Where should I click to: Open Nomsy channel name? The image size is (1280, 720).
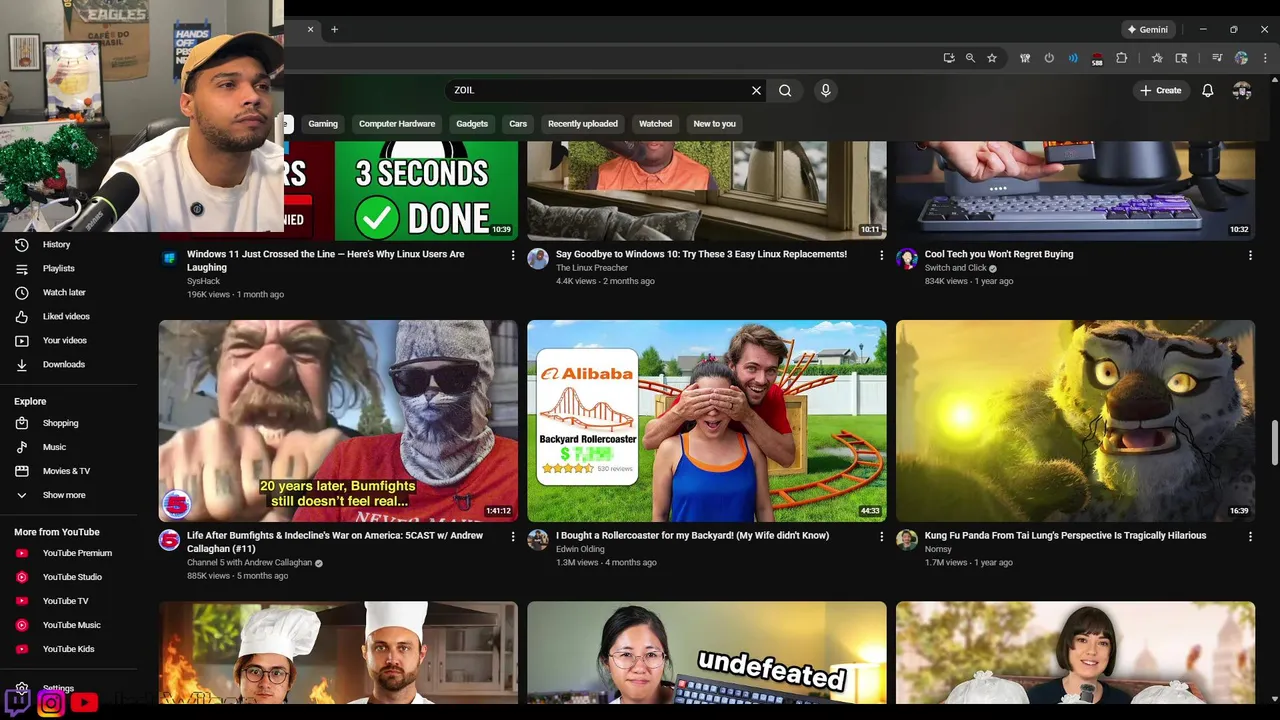click(938, 549)
